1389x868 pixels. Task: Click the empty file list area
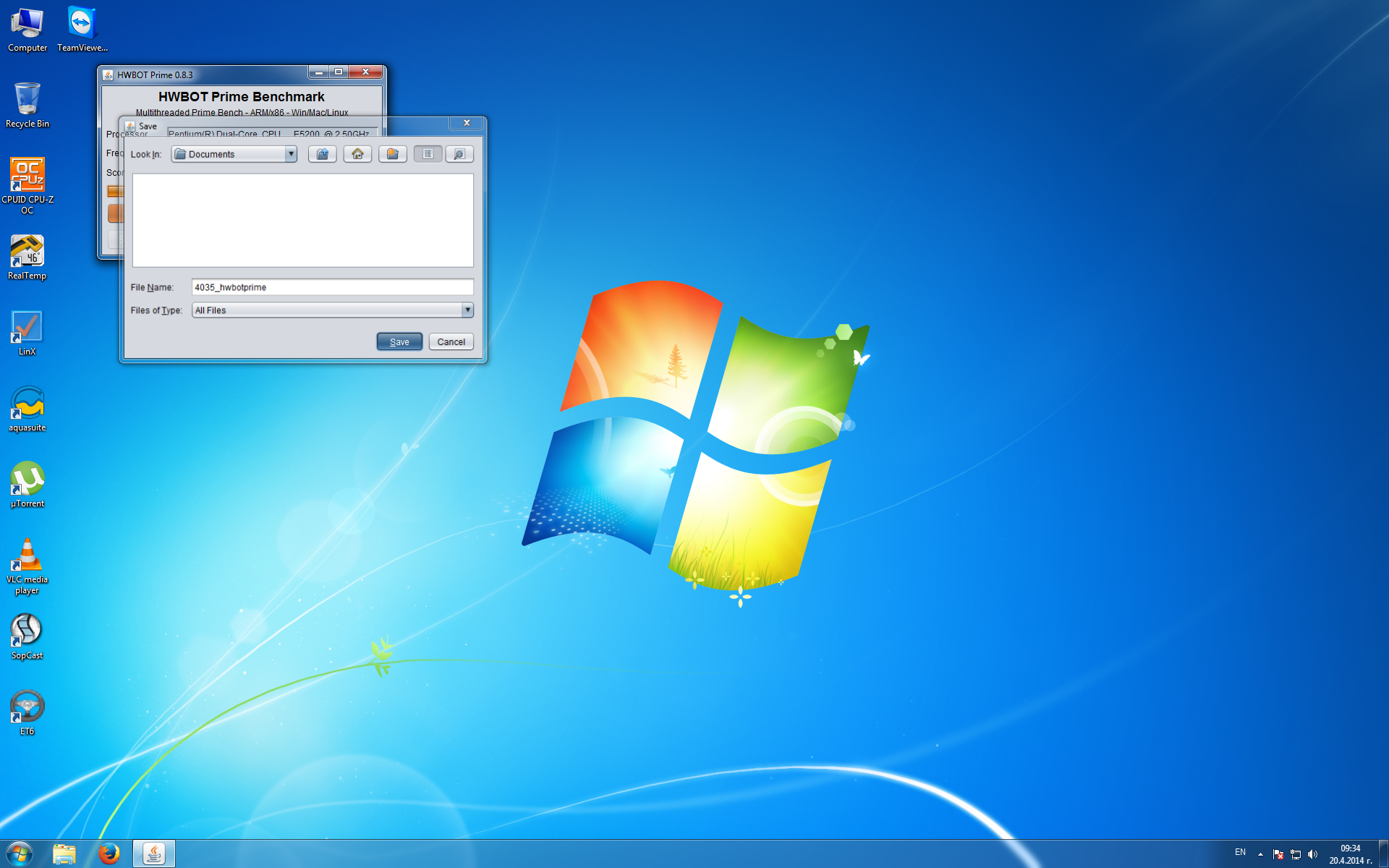[x=302, y=221]
